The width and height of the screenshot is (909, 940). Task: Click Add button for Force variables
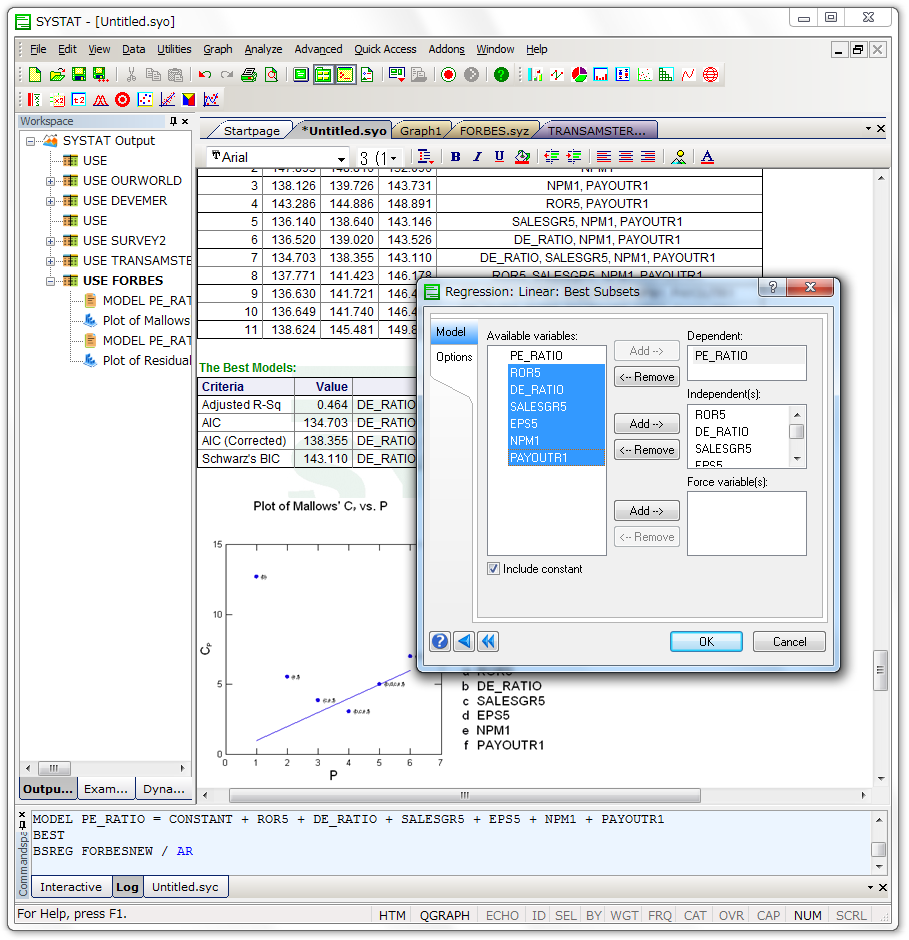pyautogui.click(x=646, y=511)
